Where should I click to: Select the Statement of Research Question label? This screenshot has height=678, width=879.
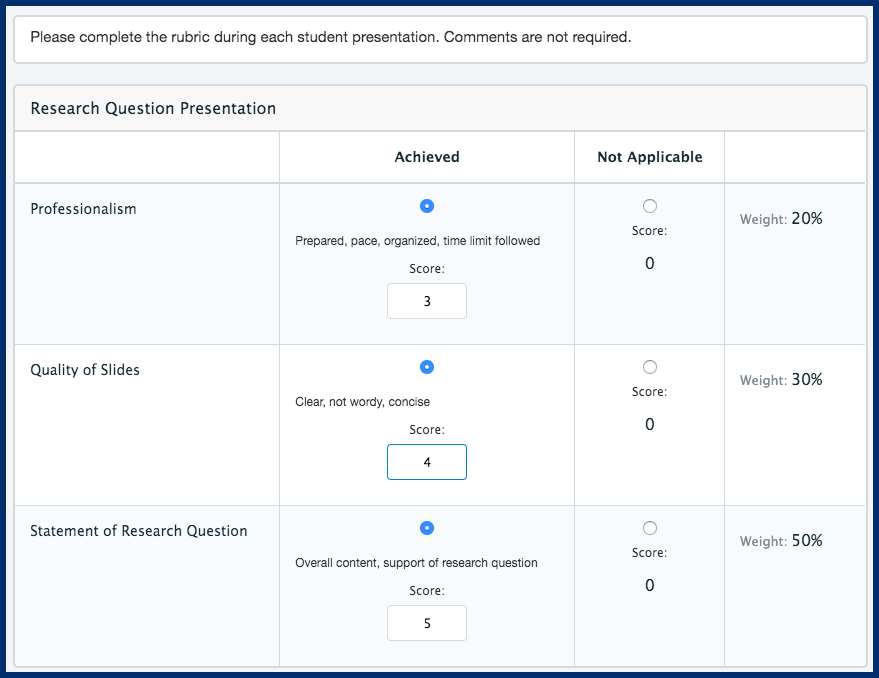tap(139, 531)
